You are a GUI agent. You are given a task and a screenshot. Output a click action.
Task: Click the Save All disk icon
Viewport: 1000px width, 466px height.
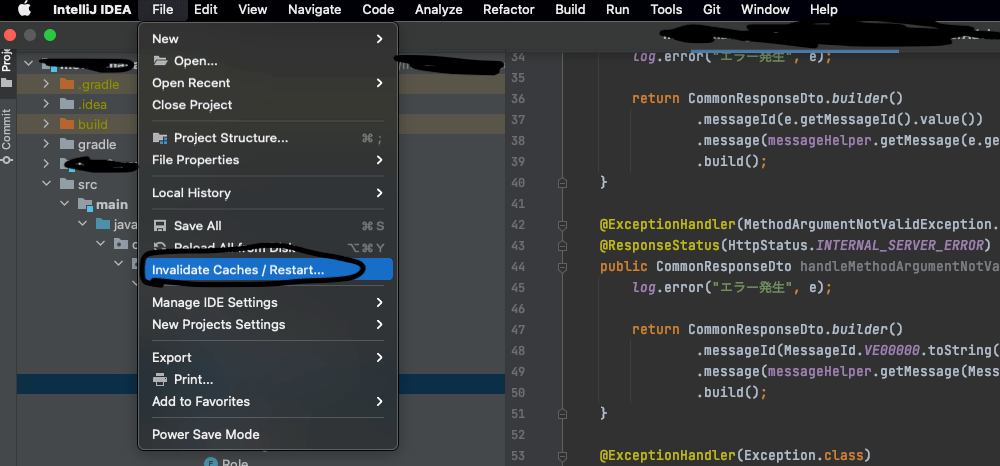point(160,226)
